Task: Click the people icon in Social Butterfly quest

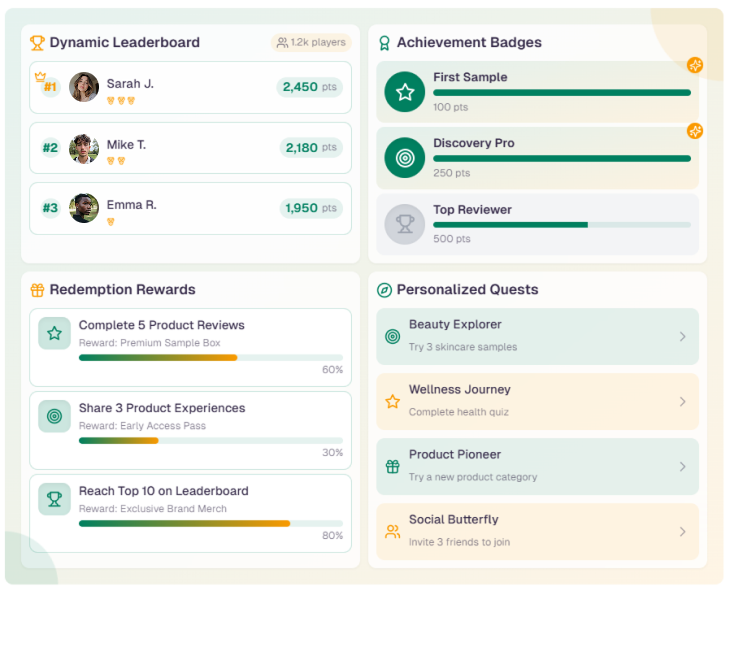Action: click(x=392, y=532)
